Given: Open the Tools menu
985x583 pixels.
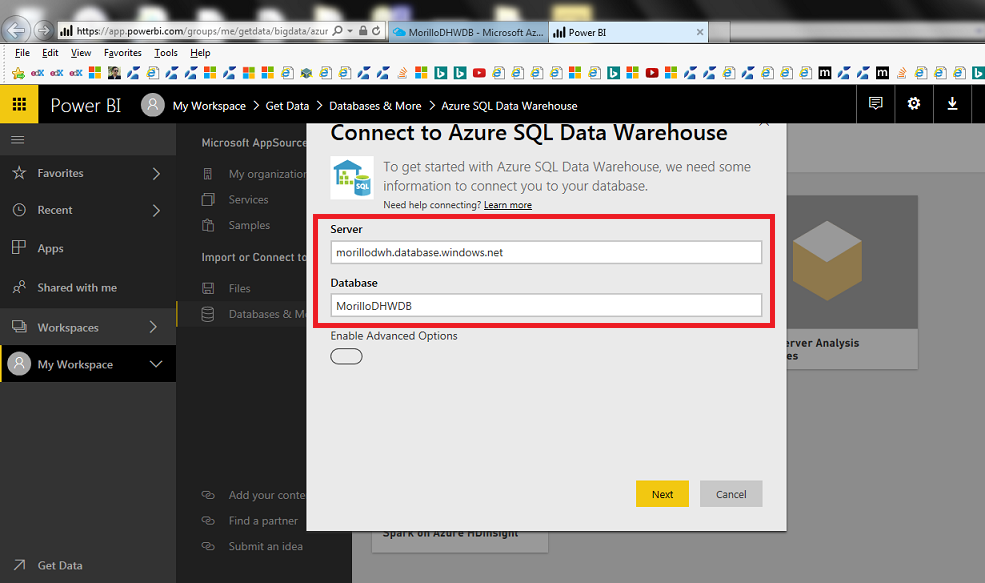Looking at the screenshot, I should coord(166,53).
